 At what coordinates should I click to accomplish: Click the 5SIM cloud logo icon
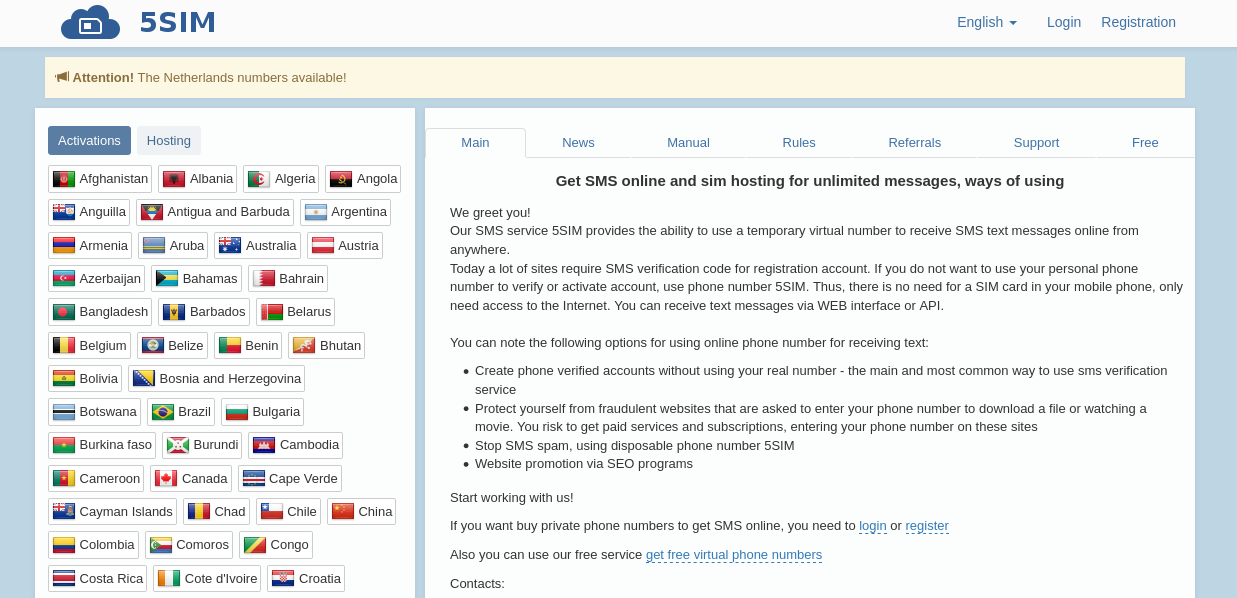(x=90, y=22)
